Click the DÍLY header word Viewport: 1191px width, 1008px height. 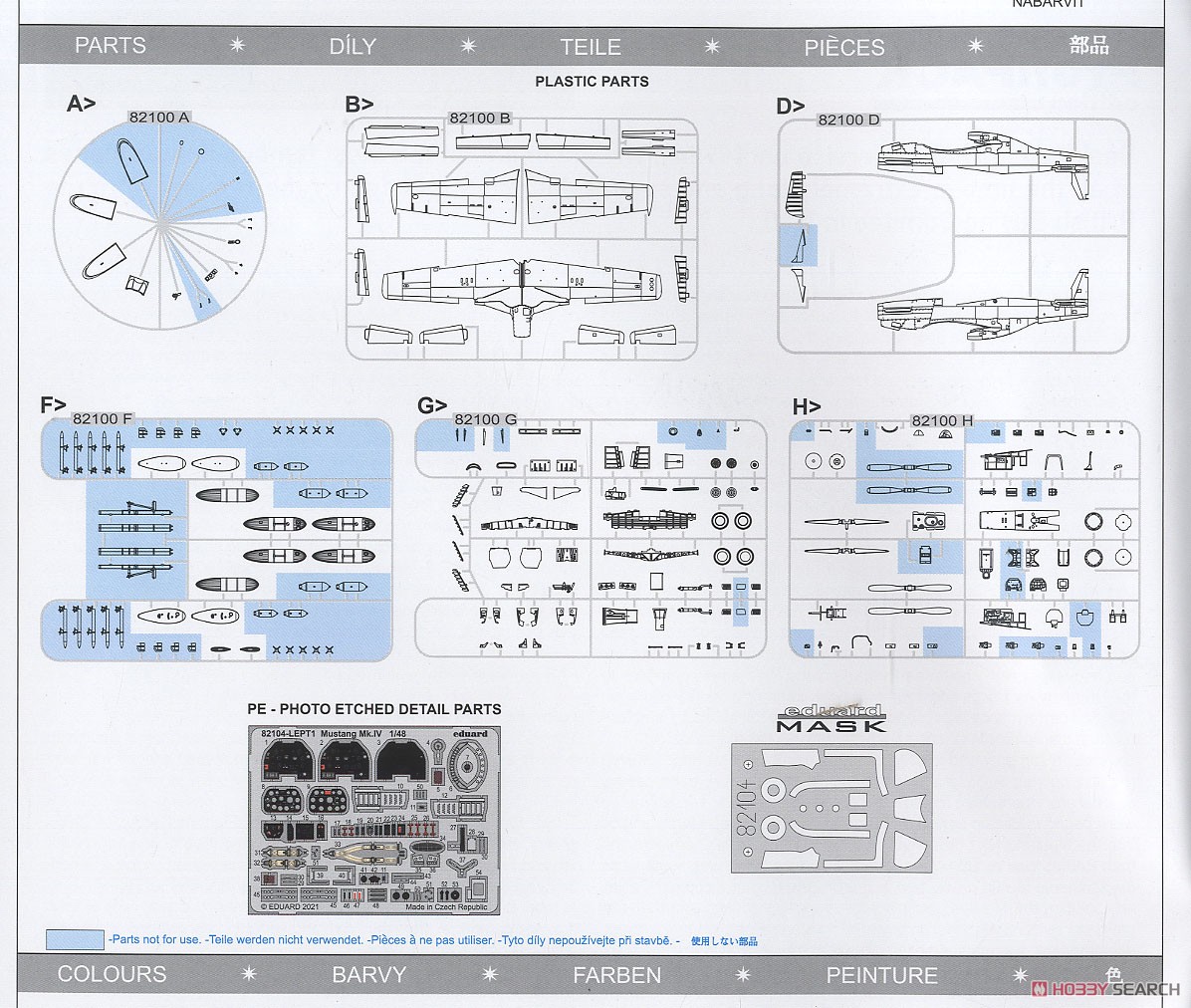353,47
